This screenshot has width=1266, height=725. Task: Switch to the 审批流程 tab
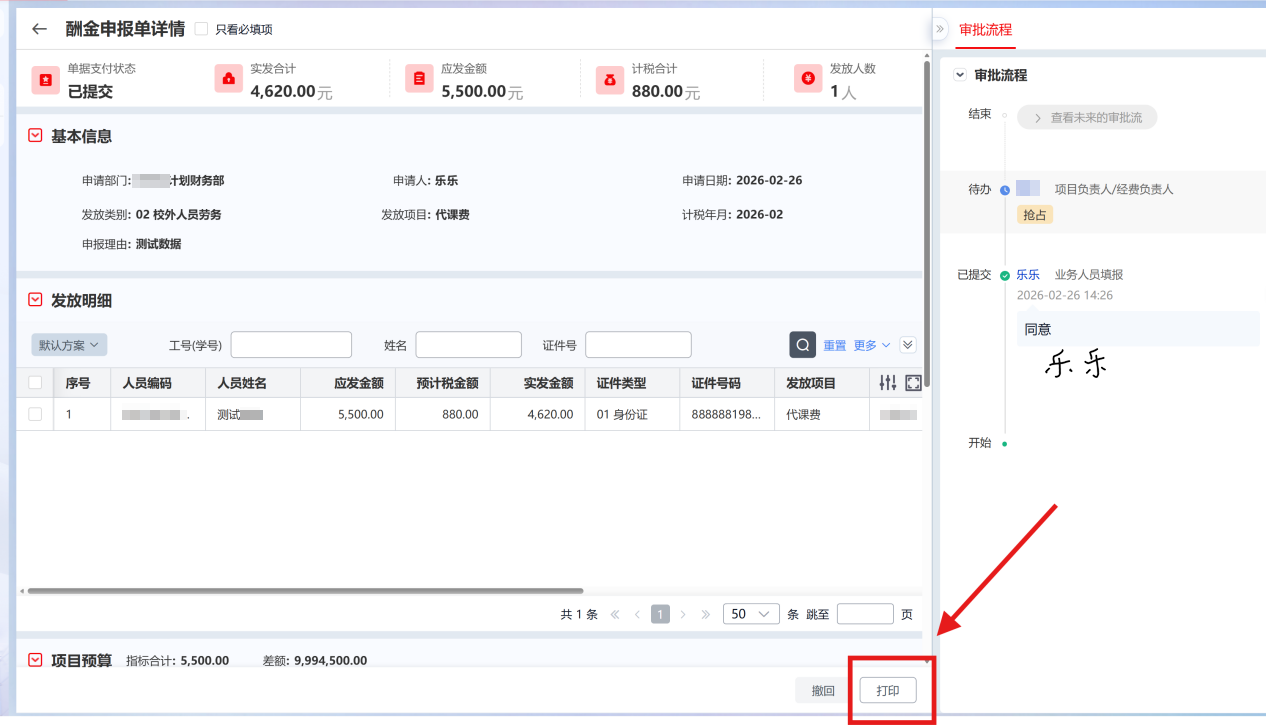click(x=985, y=29)
